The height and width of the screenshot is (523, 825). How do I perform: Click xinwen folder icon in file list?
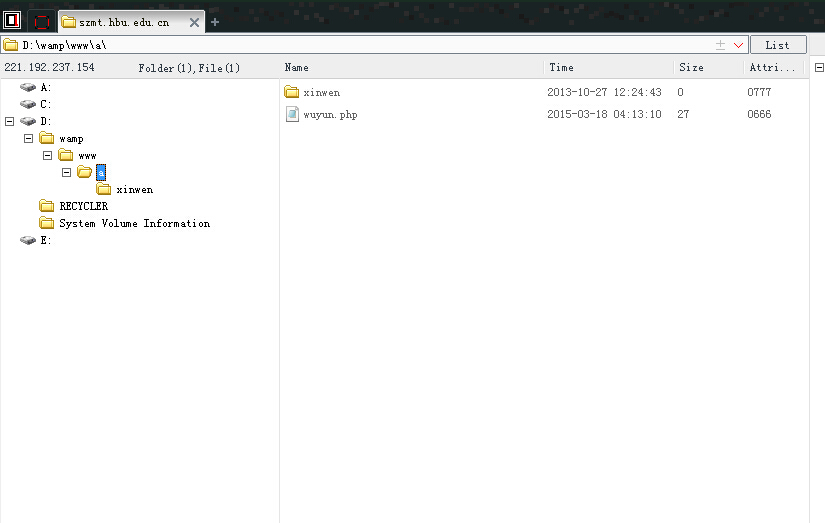291,92
